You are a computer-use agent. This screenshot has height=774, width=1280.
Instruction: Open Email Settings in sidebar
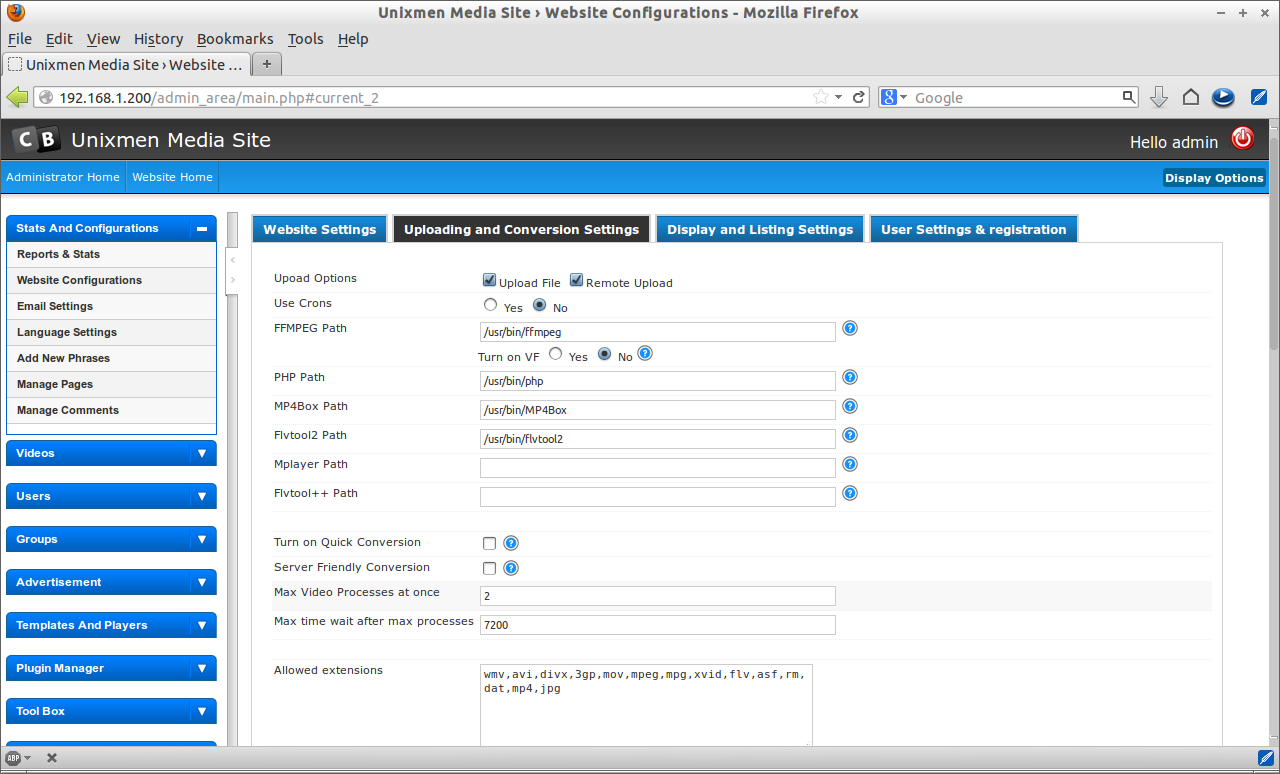point(111,306)
